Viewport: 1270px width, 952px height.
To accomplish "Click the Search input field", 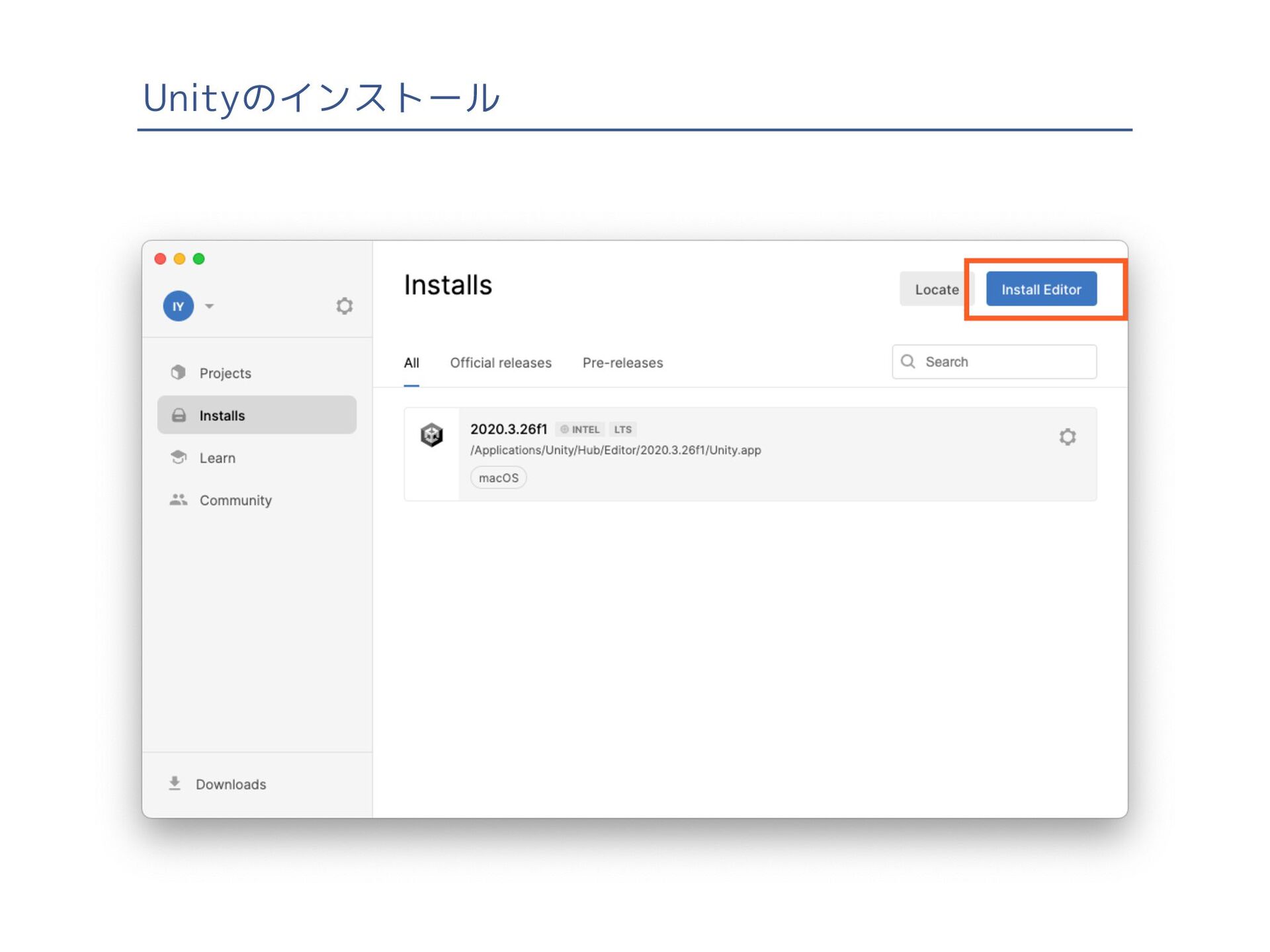I will (1005, 362).
